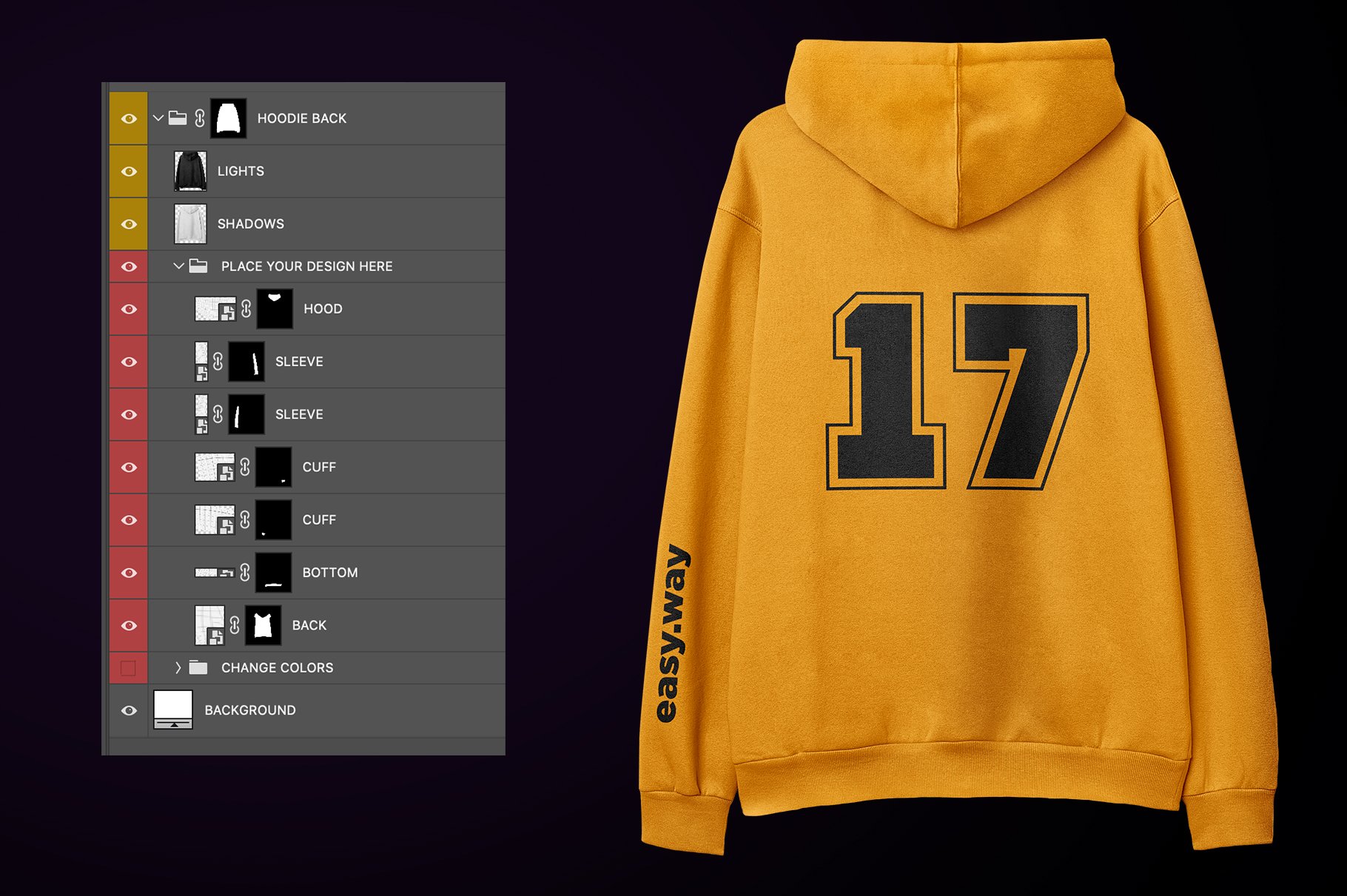Select the BACKGROUND fill layer thumbnail

(173, 710)
